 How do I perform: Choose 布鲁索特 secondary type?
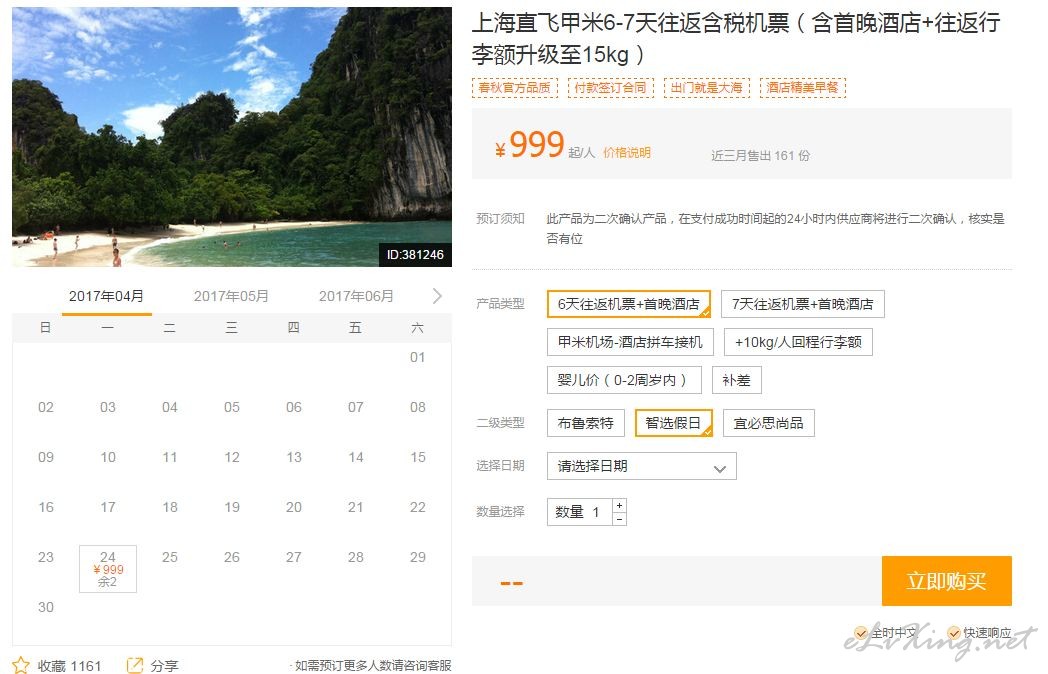tap(585, 423)
